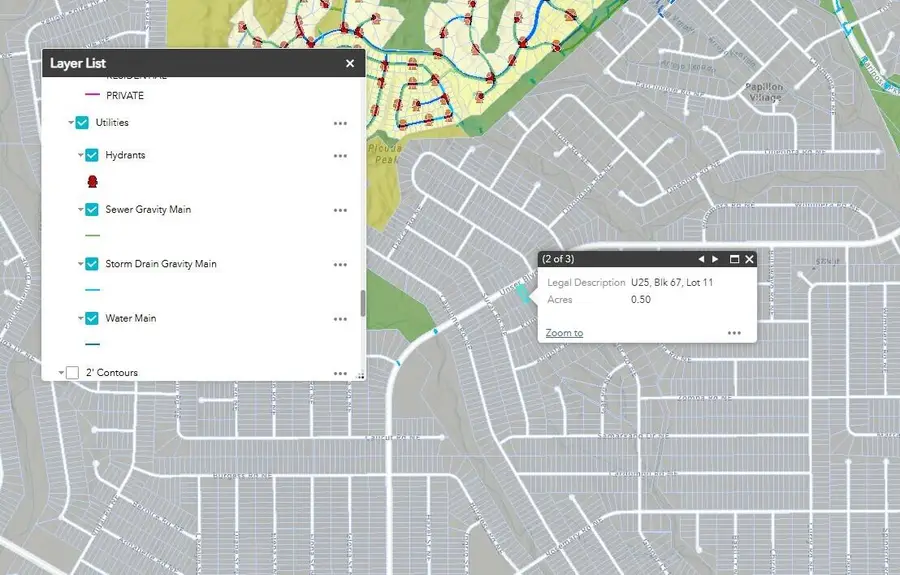Enable the 2' Contours layer
900x575 pixels.
tap(72, 373)
